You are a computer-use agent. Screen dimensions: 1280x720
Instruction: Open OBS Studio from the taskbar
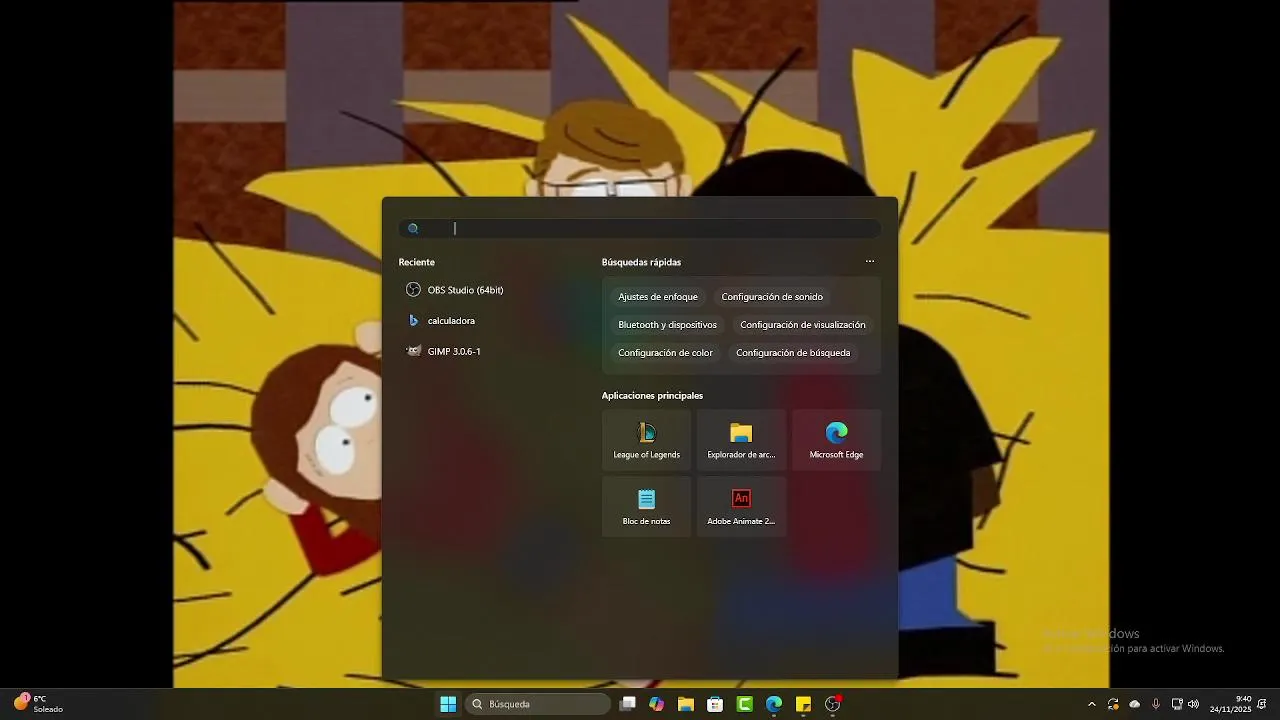click(x=833, y=704)
